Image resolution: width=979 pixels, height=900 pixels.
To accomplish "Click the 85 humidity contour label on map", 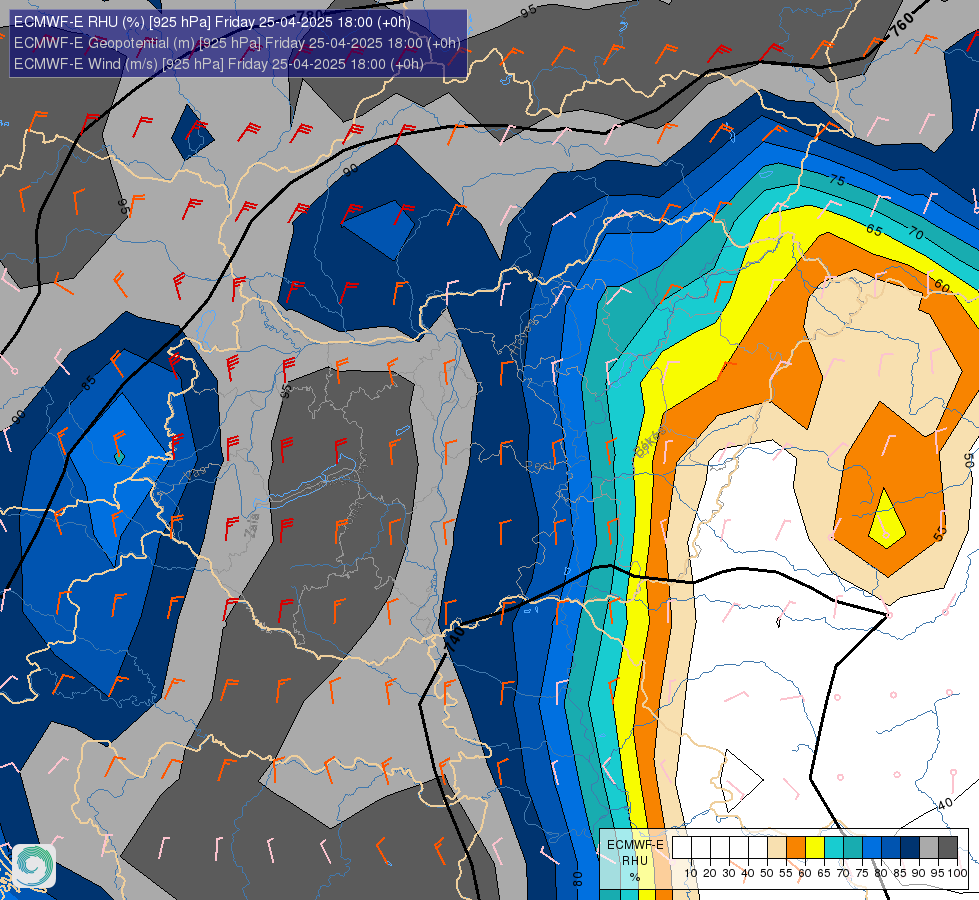I will pyautogui.click(x=89, y=383).
